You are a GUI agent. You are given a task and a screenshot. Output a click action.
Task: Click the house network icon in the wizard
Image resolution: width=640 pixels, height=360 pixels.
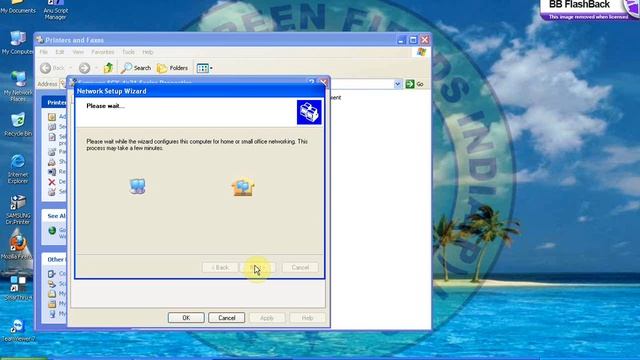[243, 187]
